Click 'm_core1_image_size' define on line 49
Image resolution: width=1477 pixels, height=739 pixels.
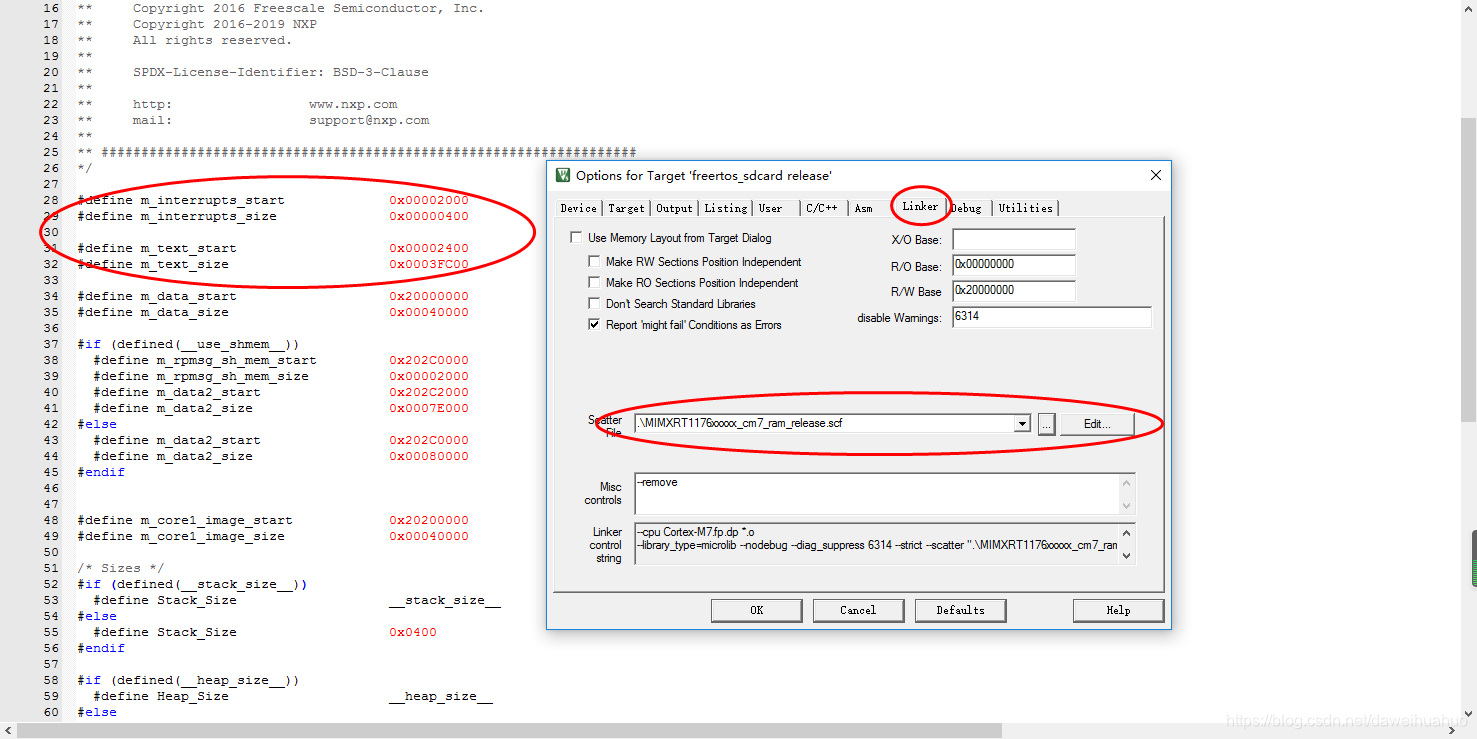pyautogui.click(x=181, y=536)
